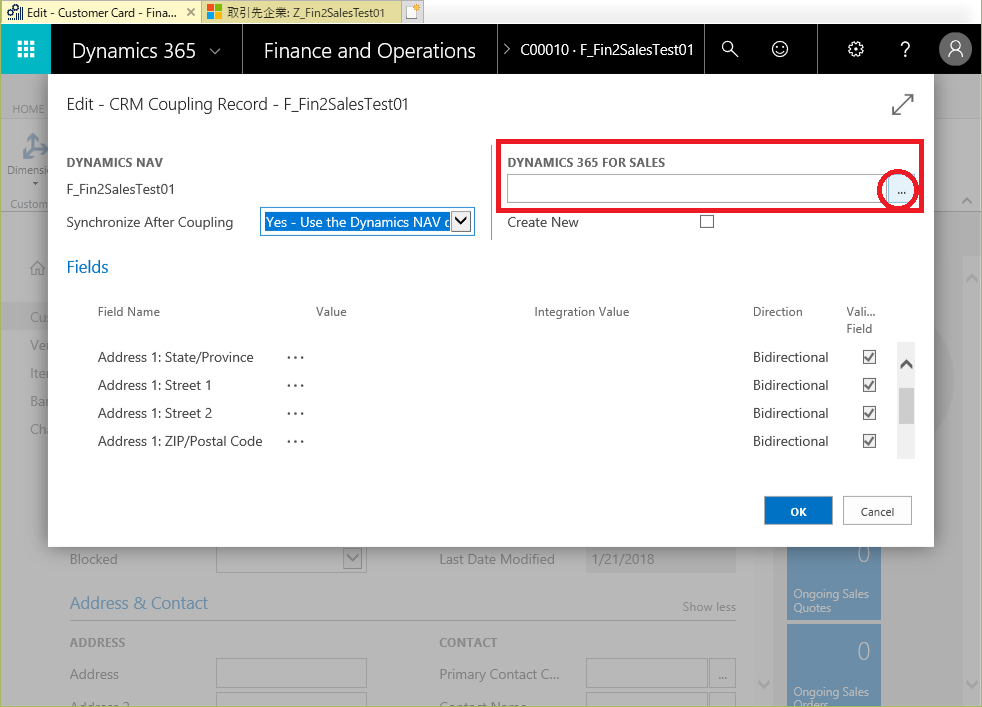Image resolution: width=982 pixels, height=707 pixels.
Task: Open the Ongoing Sales Quotes tile
Action: (834, 583)
